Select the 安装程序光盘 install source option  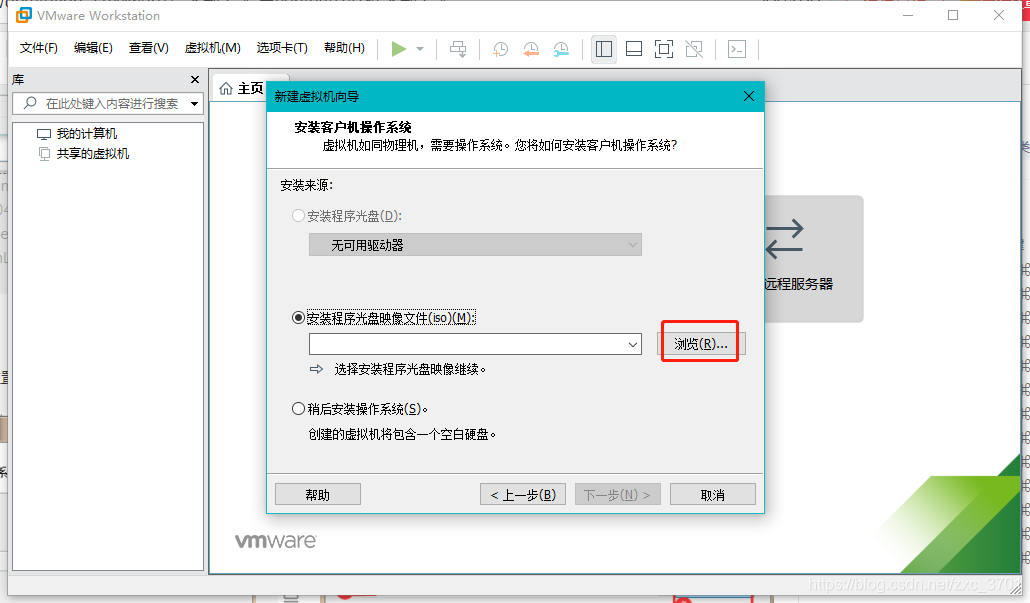(299, 215)
